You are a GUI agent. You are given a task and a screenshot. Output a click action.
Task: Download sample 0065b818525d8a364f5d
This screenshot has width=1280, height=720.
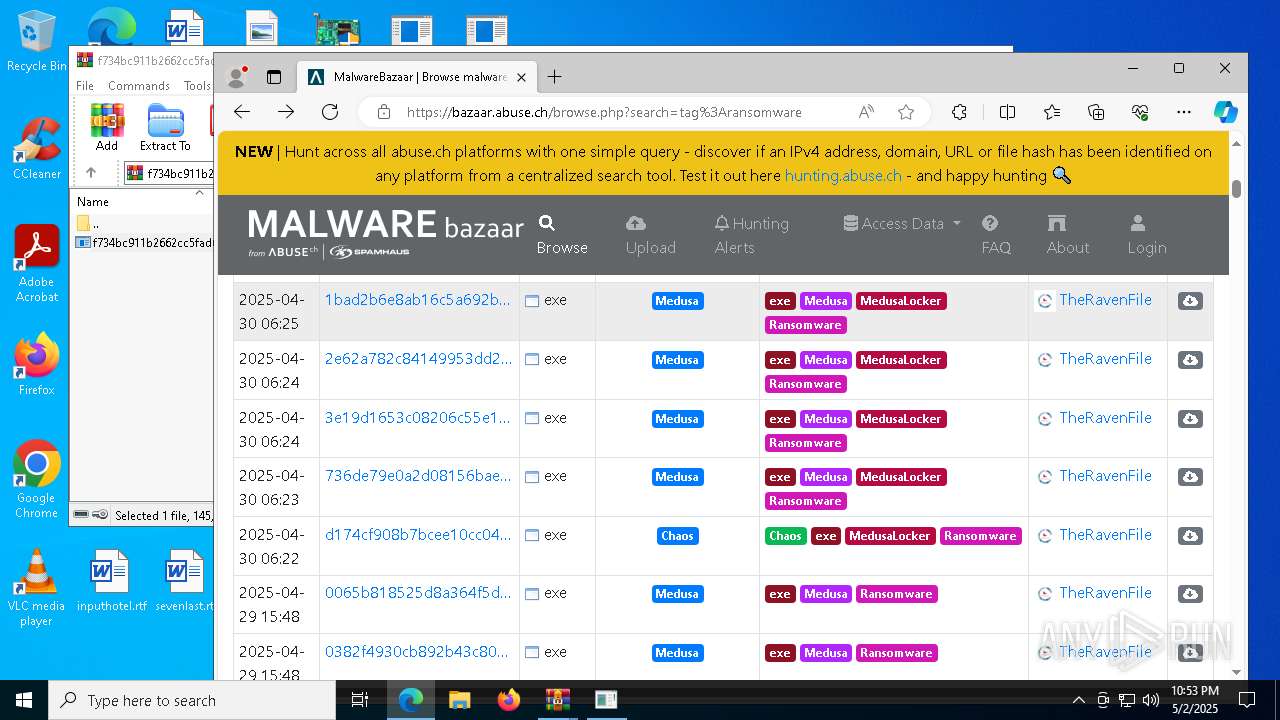[1190, 594]
